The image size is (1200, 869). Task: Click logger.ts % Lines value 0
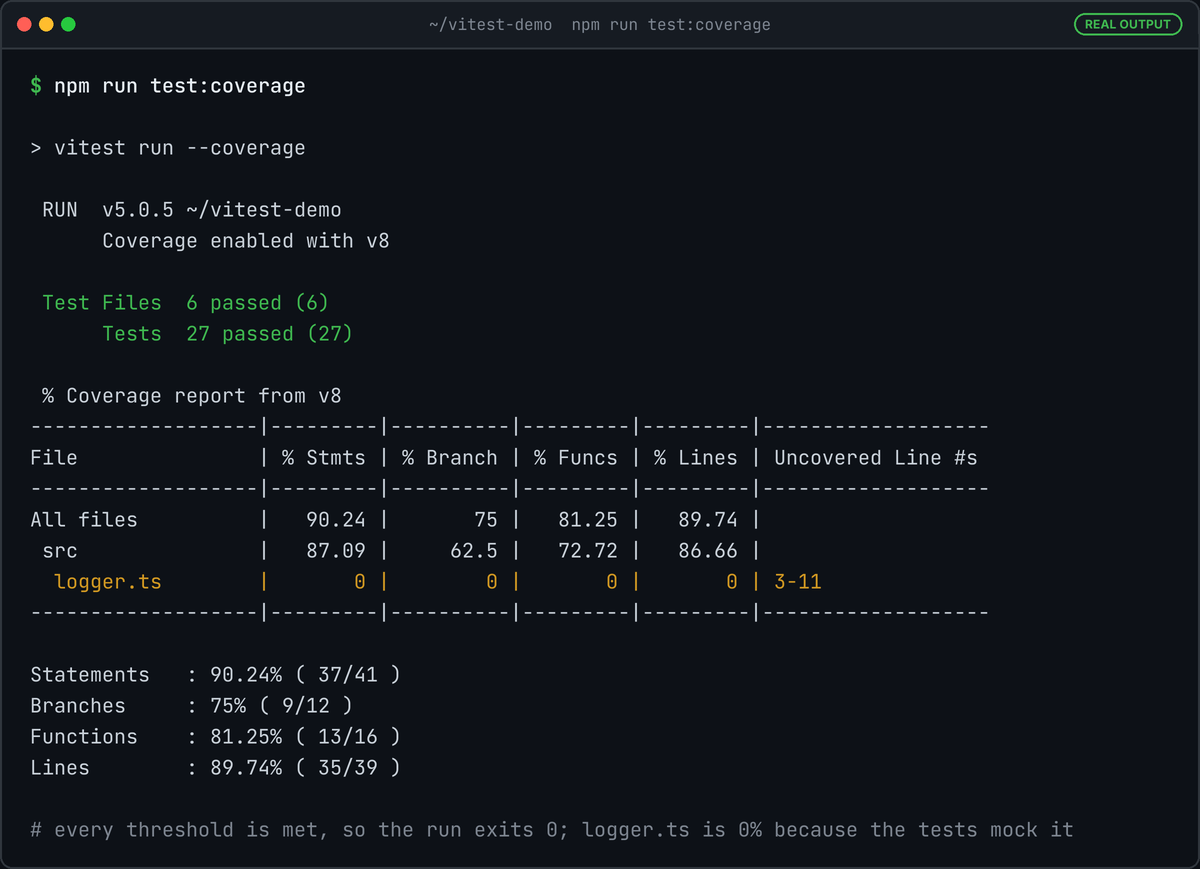click(732, 582)
